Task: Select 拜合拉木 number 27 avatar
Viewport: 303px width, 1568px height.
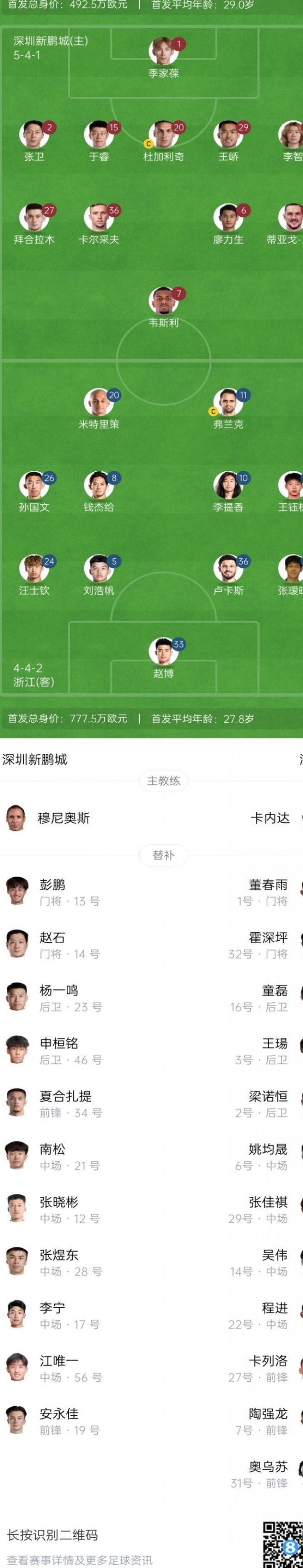Action: coord(34,217)
